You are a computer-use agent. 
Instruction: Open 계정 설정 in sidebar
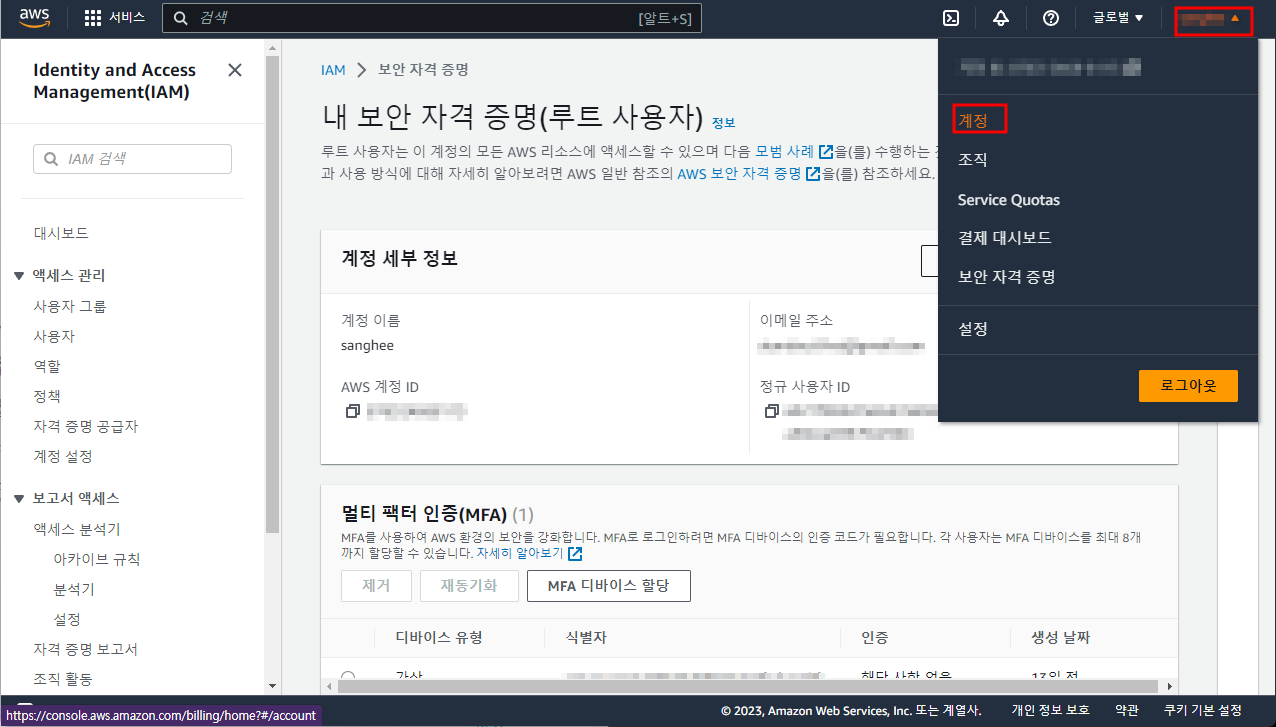click(63, 456)
